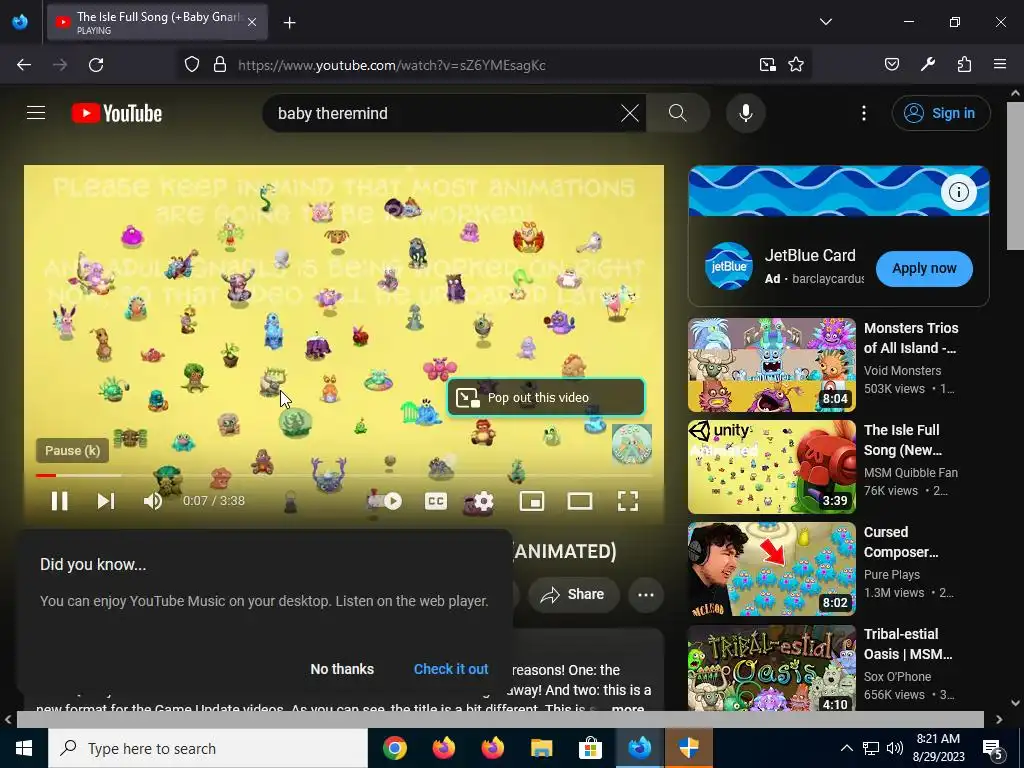The height and width of the screenshot is (768, 1024).
Task: Click the horizontal page scrollbar
Action: 500,719
